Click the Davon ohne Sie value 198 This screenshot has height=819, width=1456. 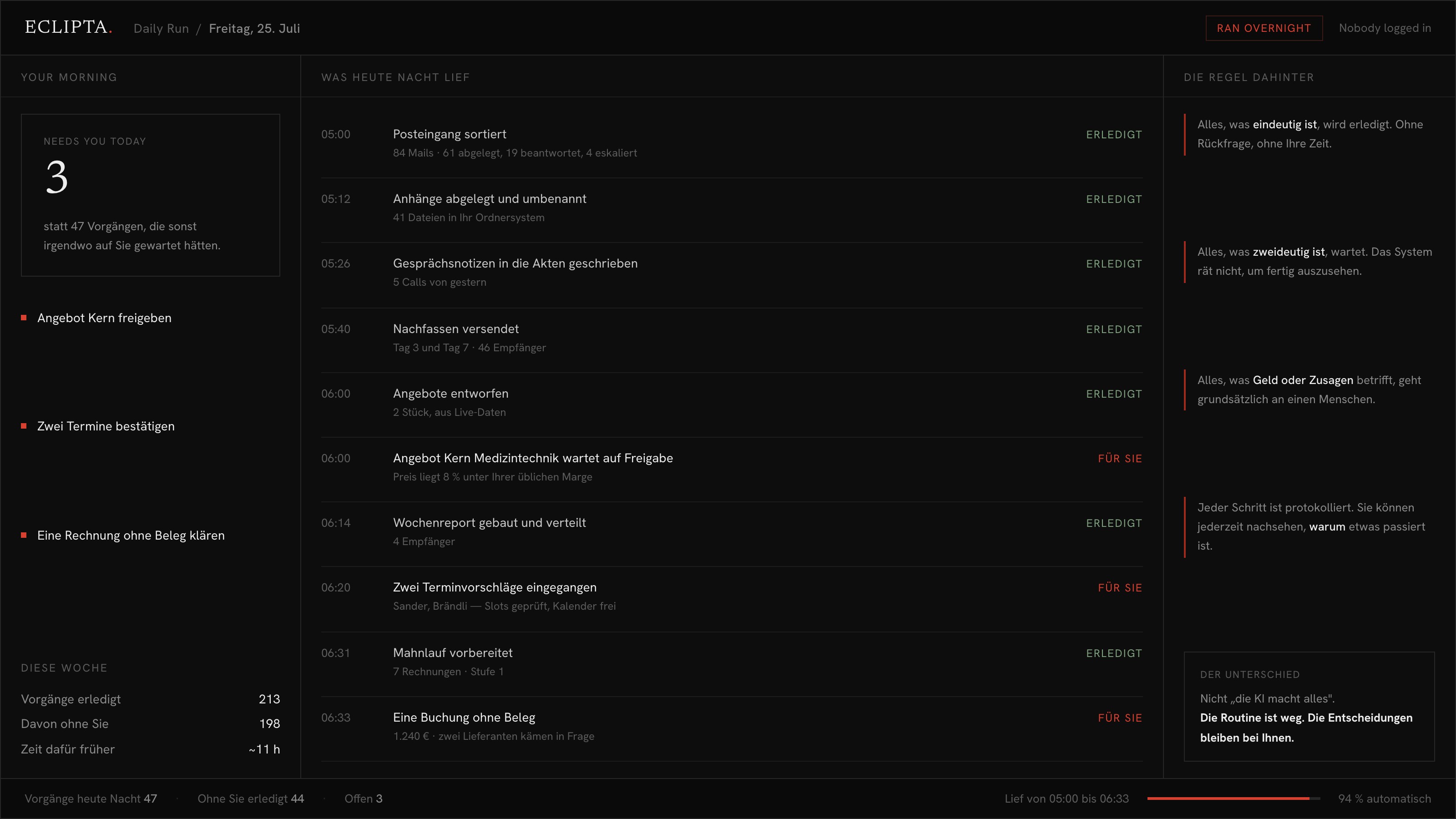(x=269, y=724)
